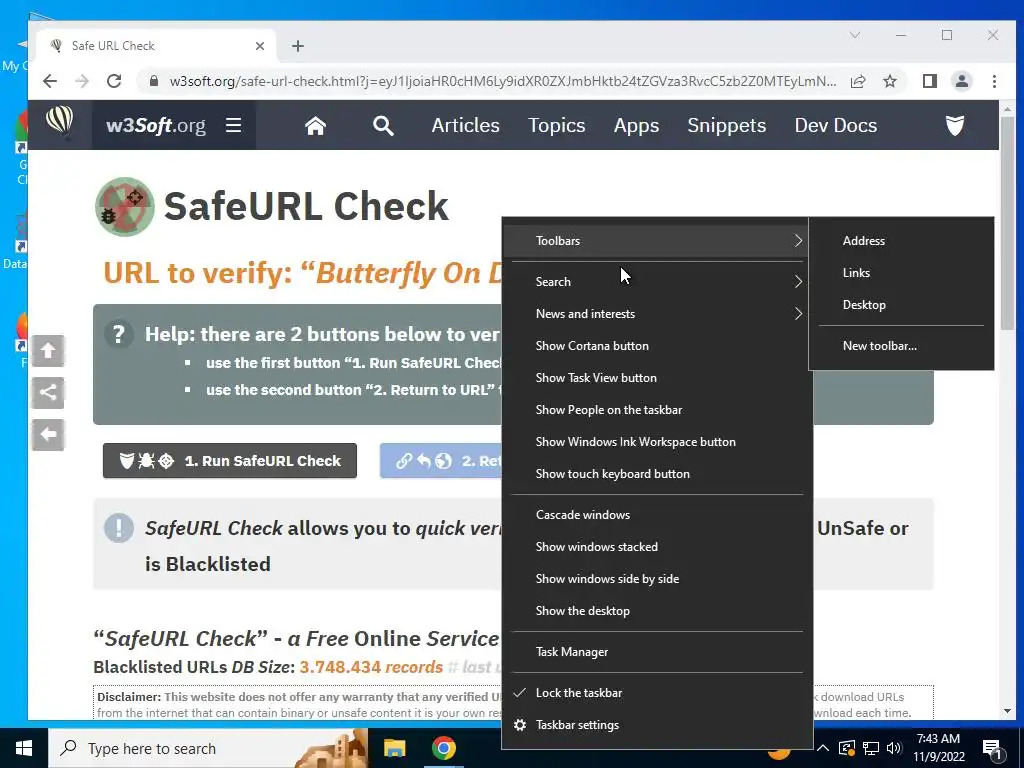Toggle Show People on the taskbar

[657, 410]
